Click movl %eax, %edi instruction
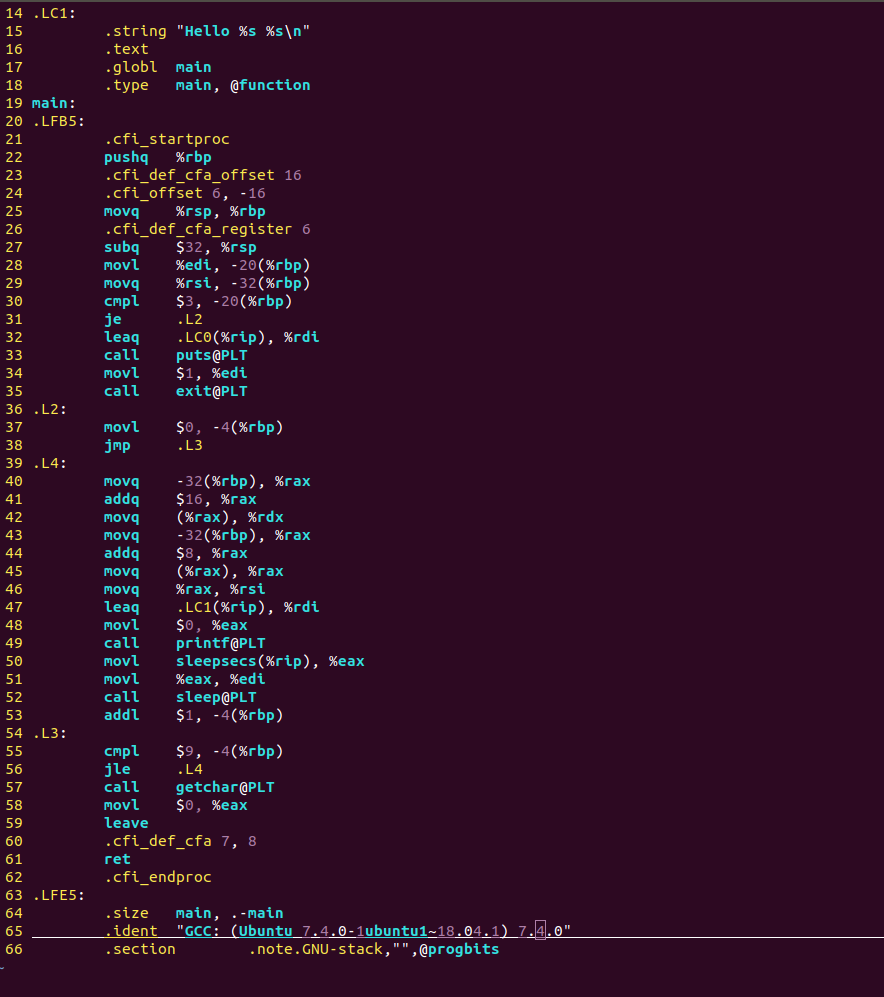The height and width of the screenshot is (997, 884). 185,680
